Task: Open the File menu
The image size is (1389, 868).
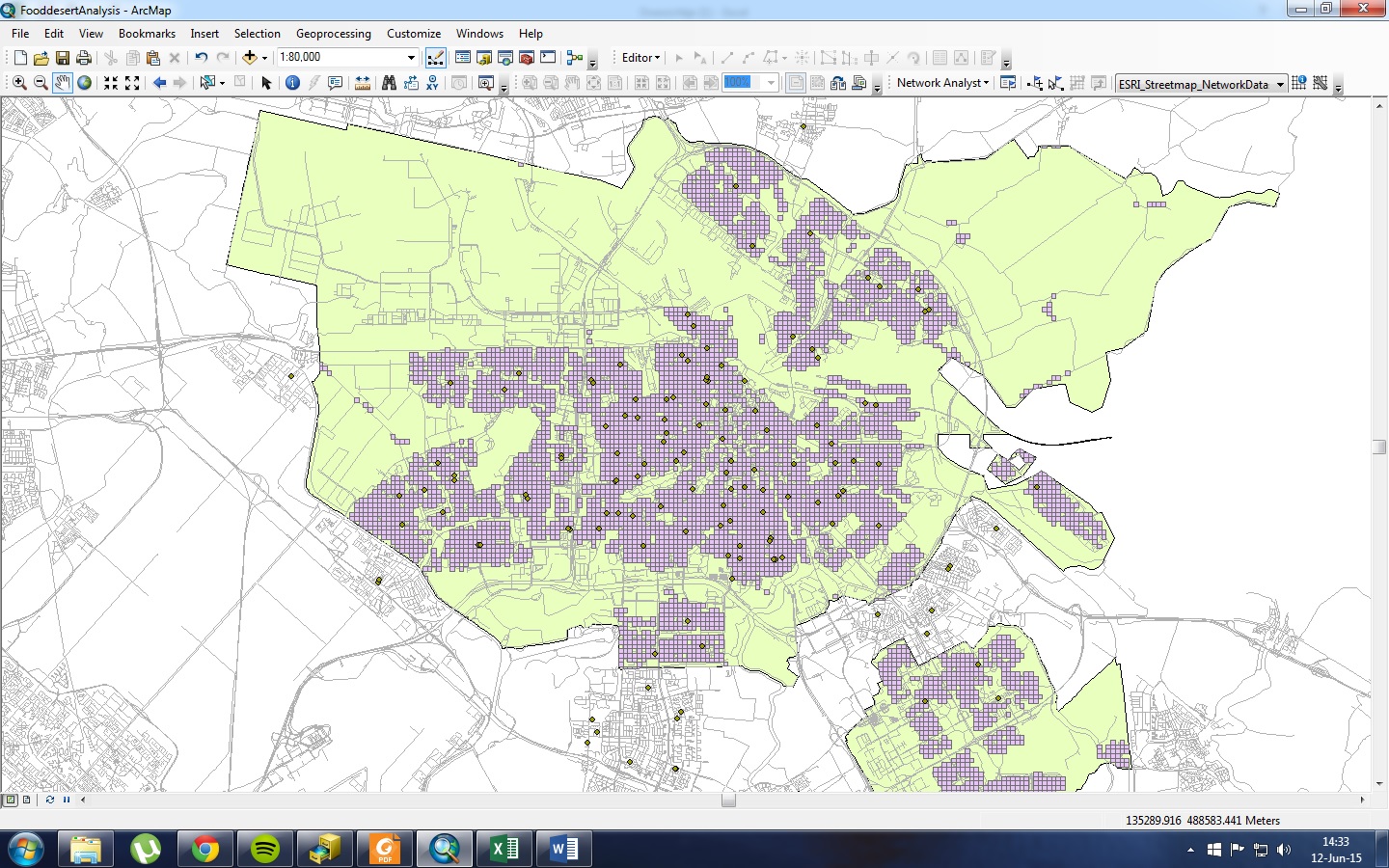Action: pyautogui.click(x=20, y=33)
